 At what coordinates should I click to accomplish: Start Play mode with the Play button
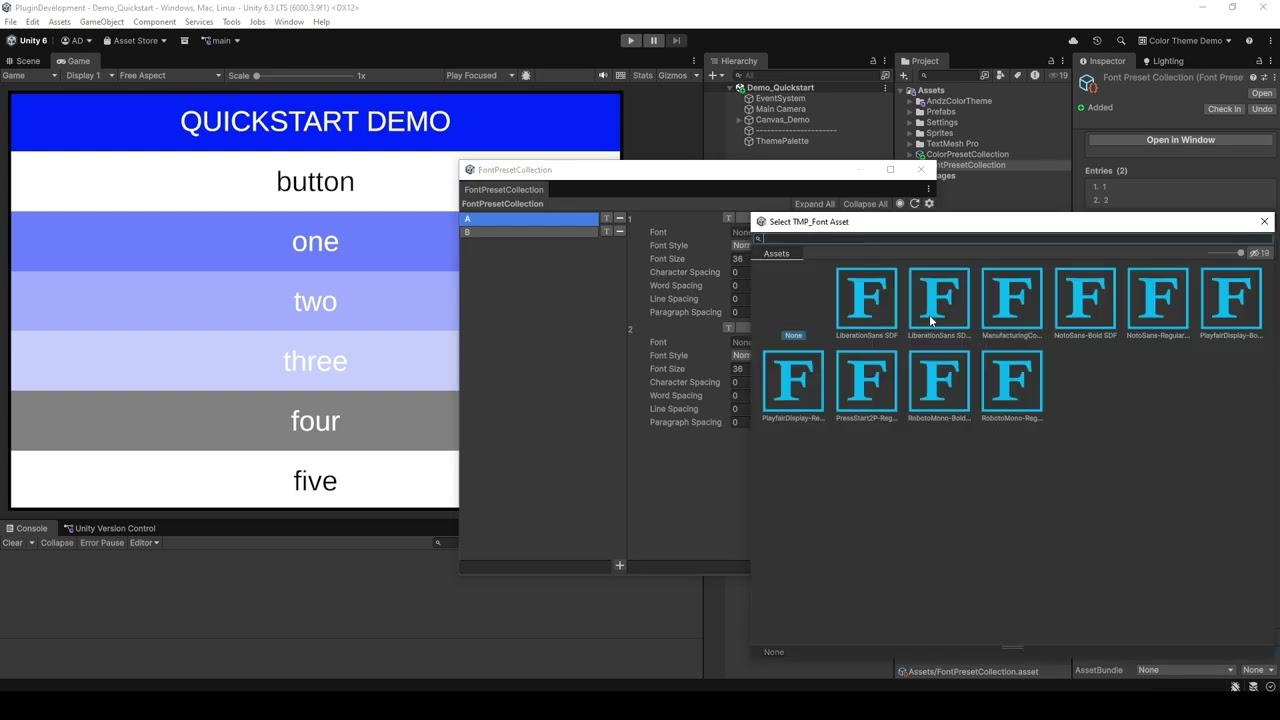click(630, 41)
